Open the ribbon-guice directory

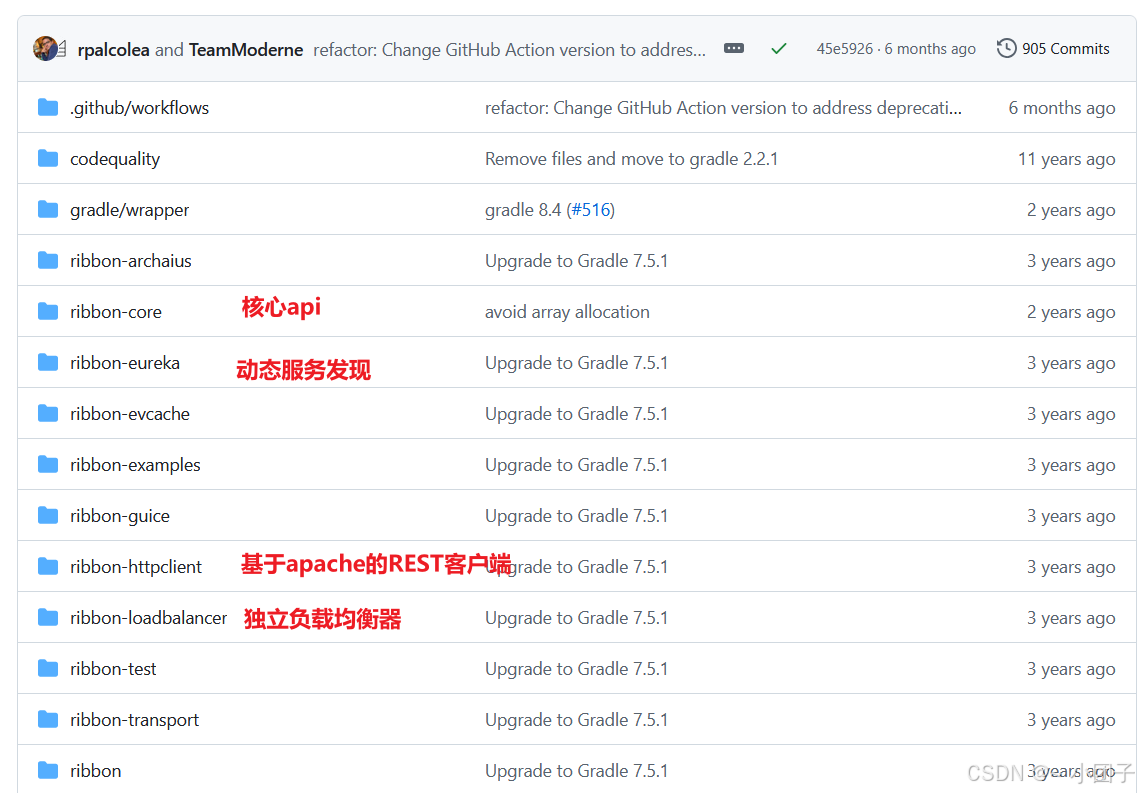120,516
